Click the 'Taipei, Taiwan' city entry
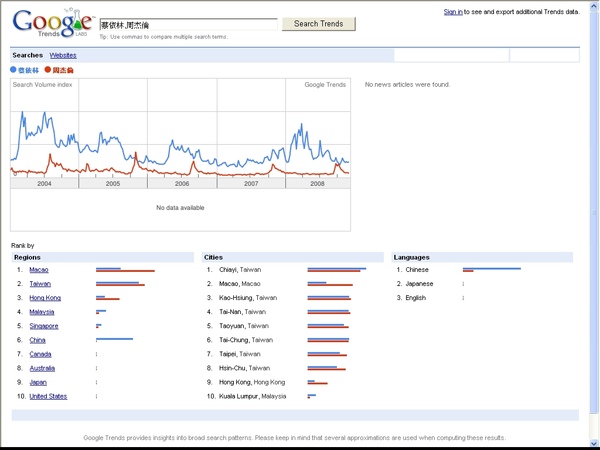The width and height of the screenshot is (600, 450). [x=240, y=354]
